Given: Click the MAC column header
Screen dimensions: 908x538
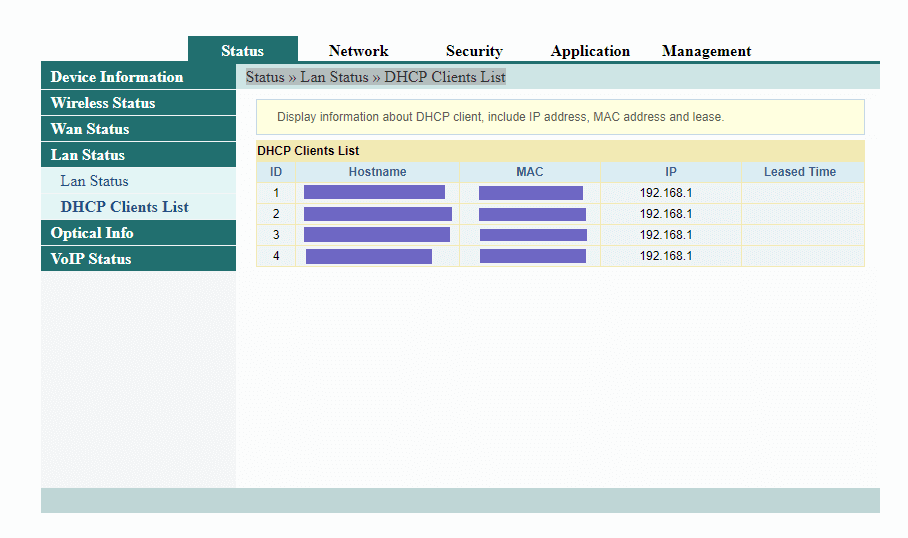Looking at the screenshot, I should [529, 172].
